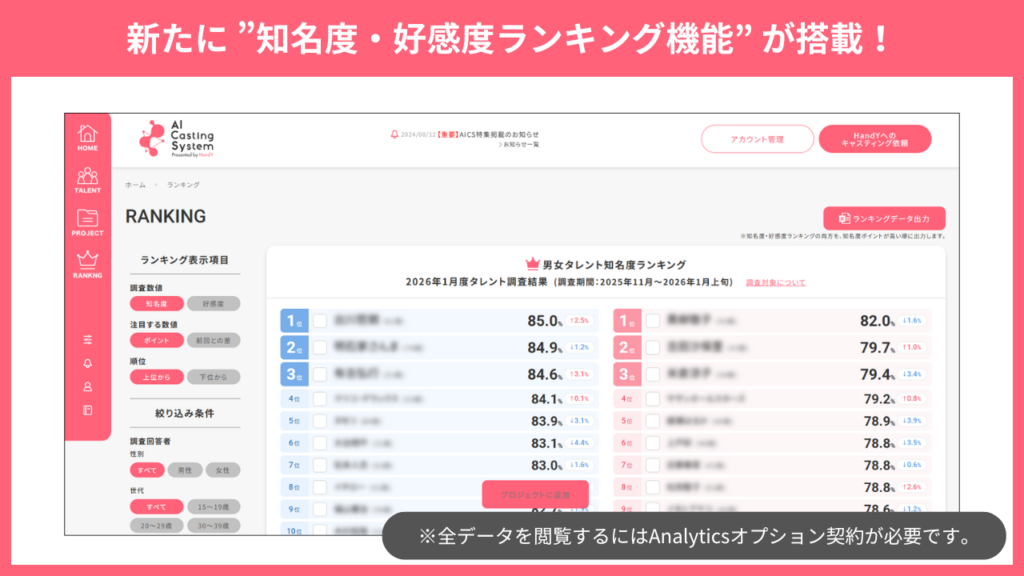Screen dimensions: 1024x576
Task: Open the HOME icon in sidebar
Action: (88, 137)
